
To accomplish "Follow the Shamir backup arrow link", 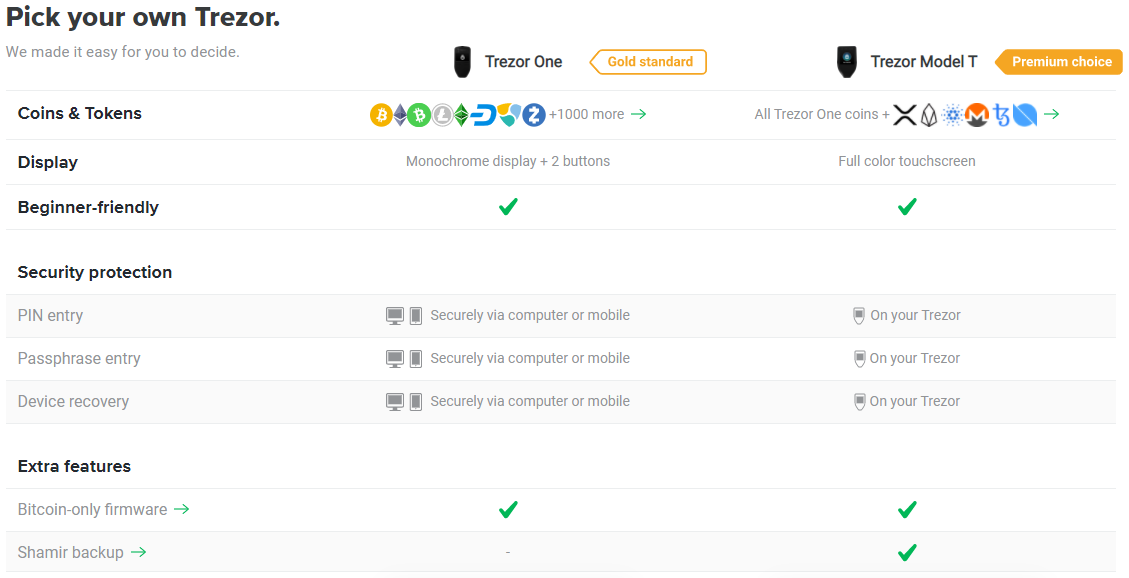I will coord(139,552).
